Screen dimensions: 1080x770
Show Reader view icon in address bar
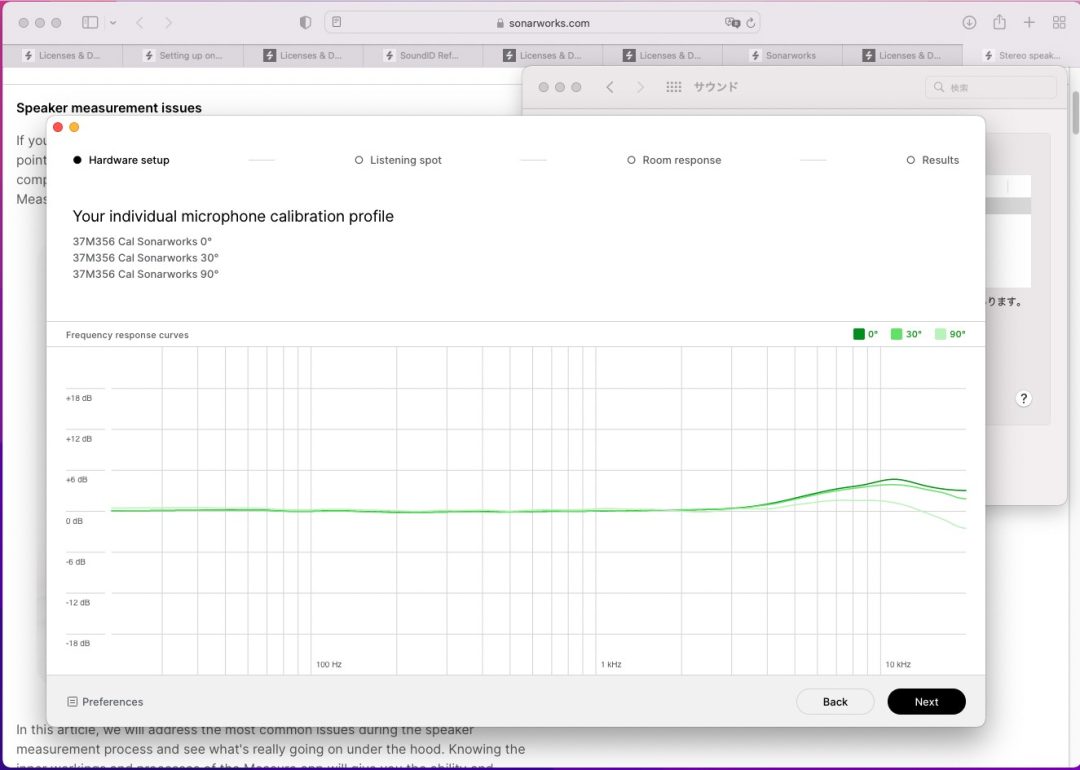pyautogui.click(x=337, y=22)
